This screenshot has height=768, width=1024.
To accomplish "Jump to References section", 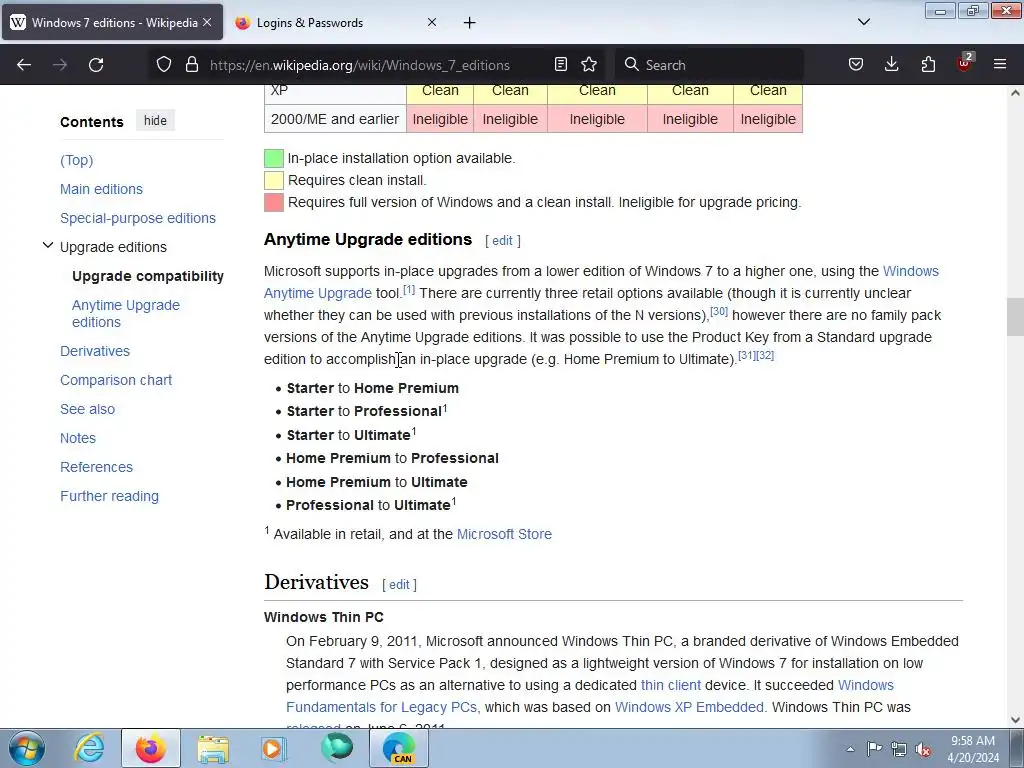I will point(96,467).
